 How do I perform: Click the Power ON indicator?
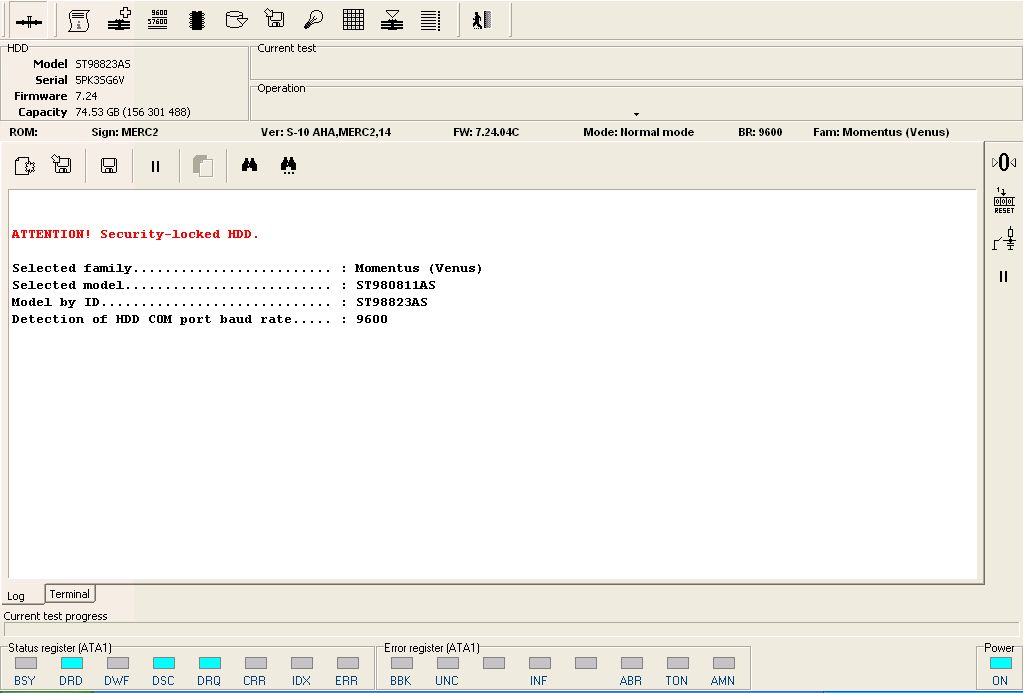(1001, 663)
